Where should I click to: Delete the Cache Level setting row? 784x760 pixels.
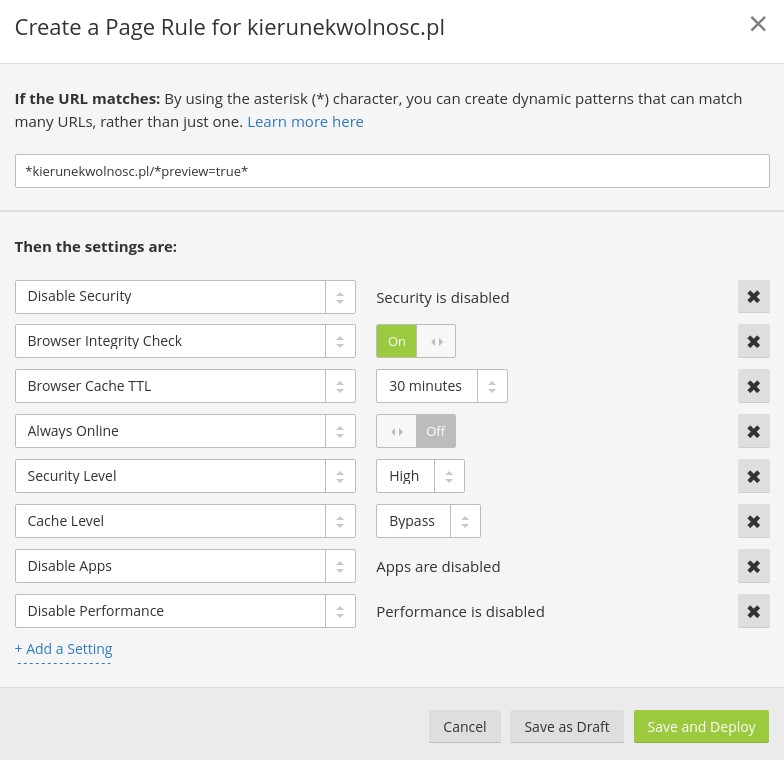point(753,521)
